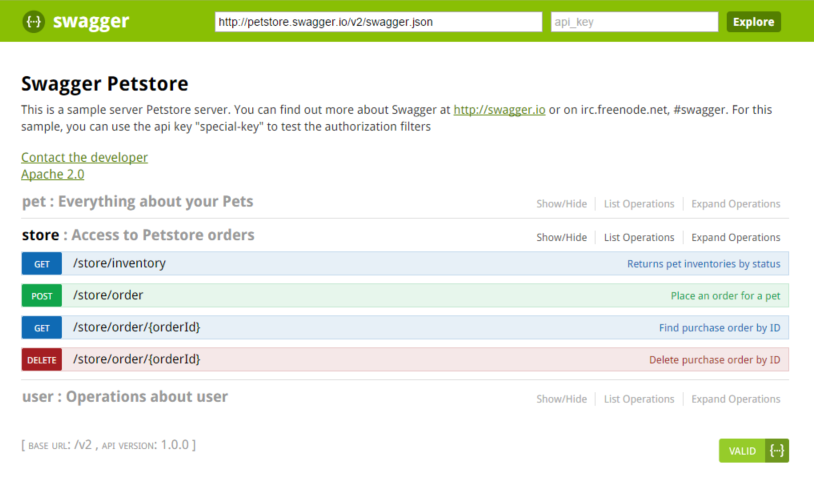
Task: Click 'Find purchase order by ID' description
Action: [x=720, y=328]
